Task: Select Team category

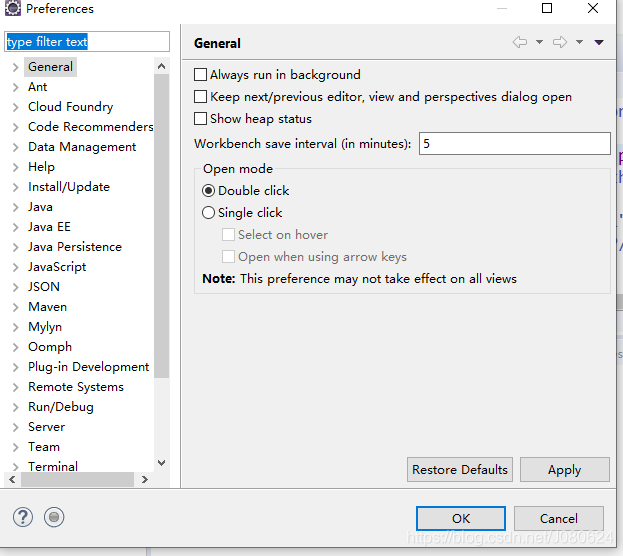Action: (44, 447)
